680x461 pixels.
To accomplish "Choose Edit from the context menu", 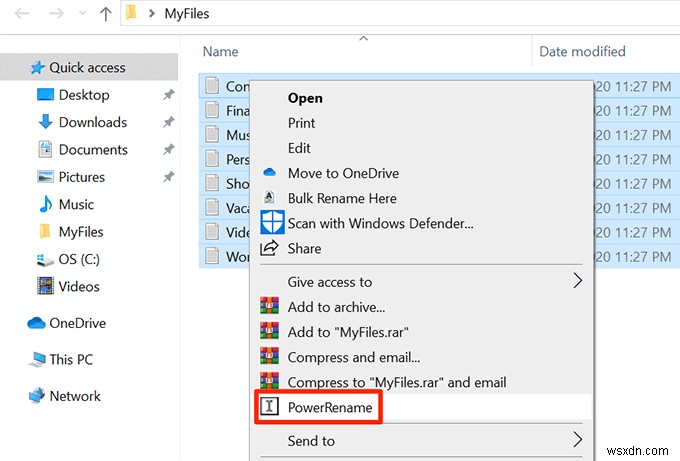I will point(299,148).
